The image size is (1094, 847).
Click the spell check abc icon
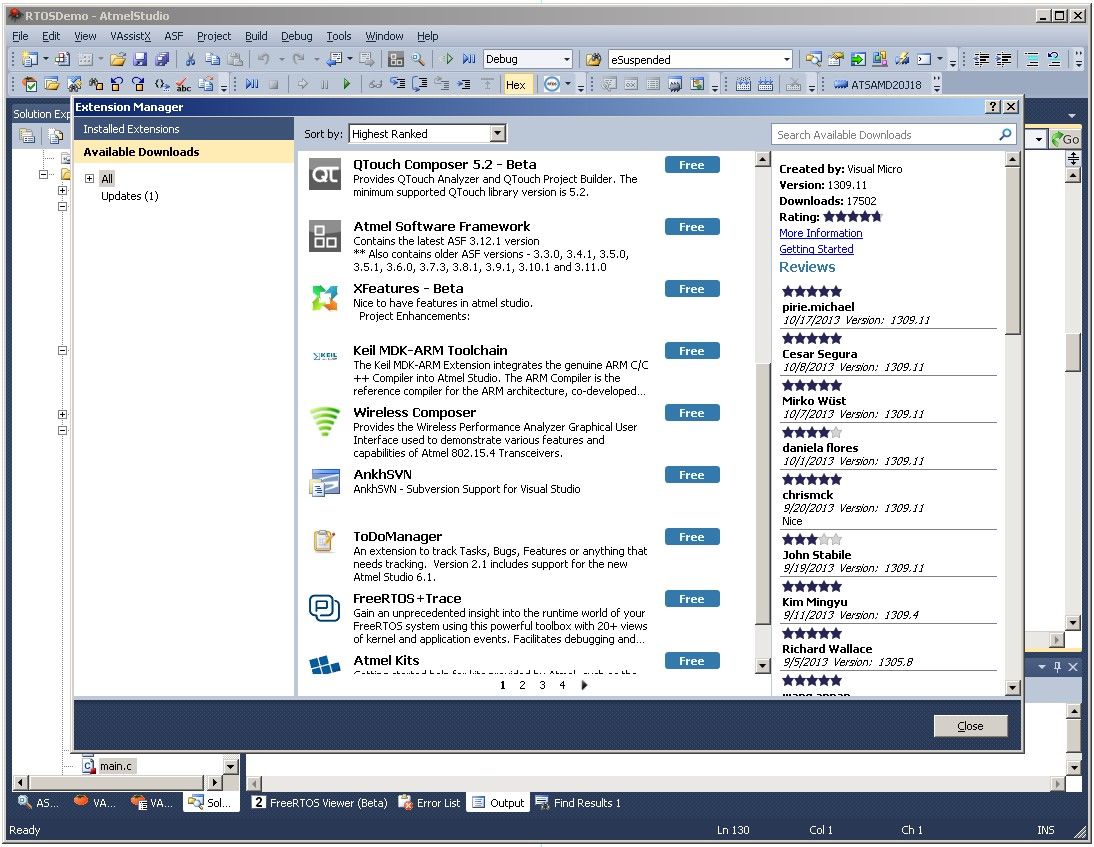[x=183, y=84]
